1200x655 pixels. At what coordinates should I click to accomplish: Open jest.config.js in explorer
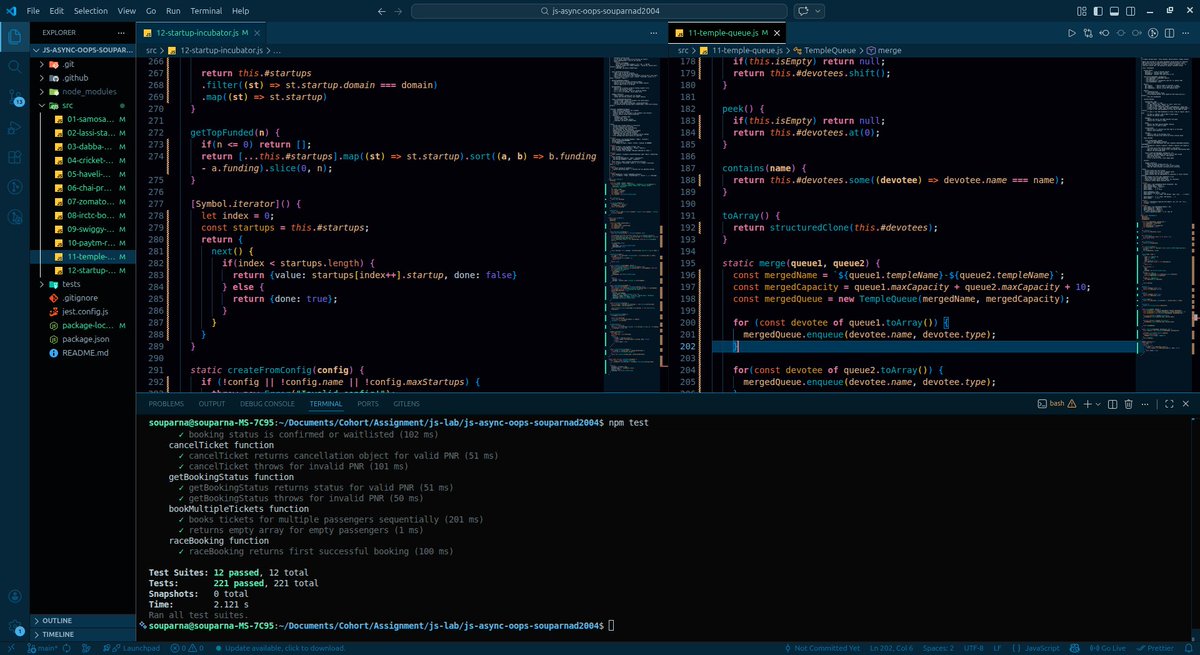point(85,313)
